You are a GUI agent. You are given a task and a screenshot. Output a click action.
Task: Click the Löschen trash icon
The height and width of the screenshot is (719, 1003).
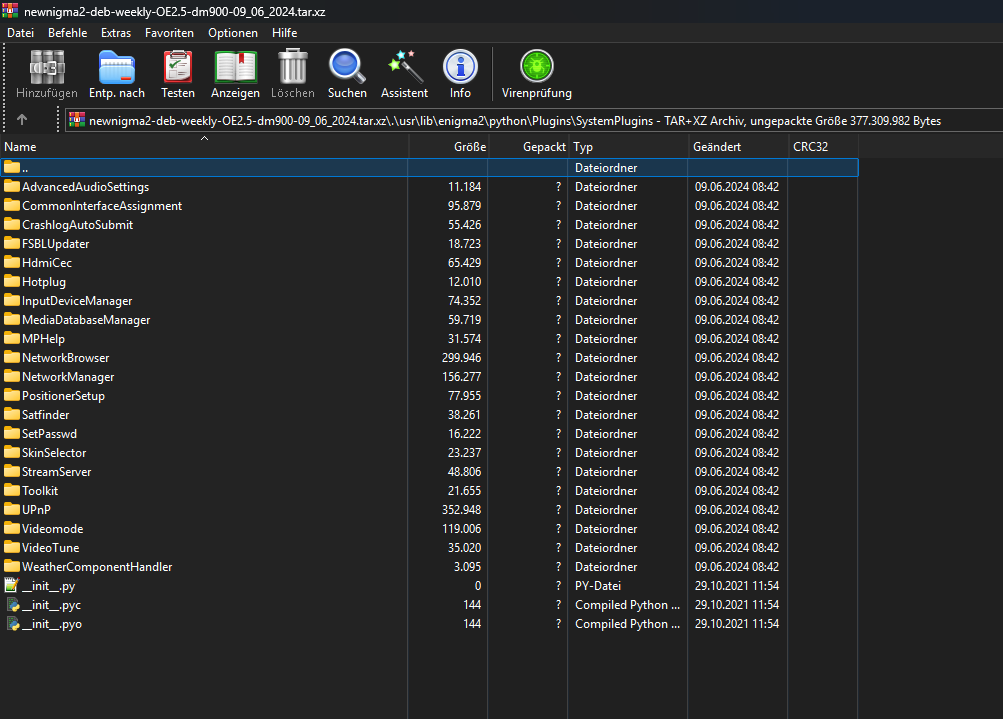pyautogui.click(x=292, y=68)
